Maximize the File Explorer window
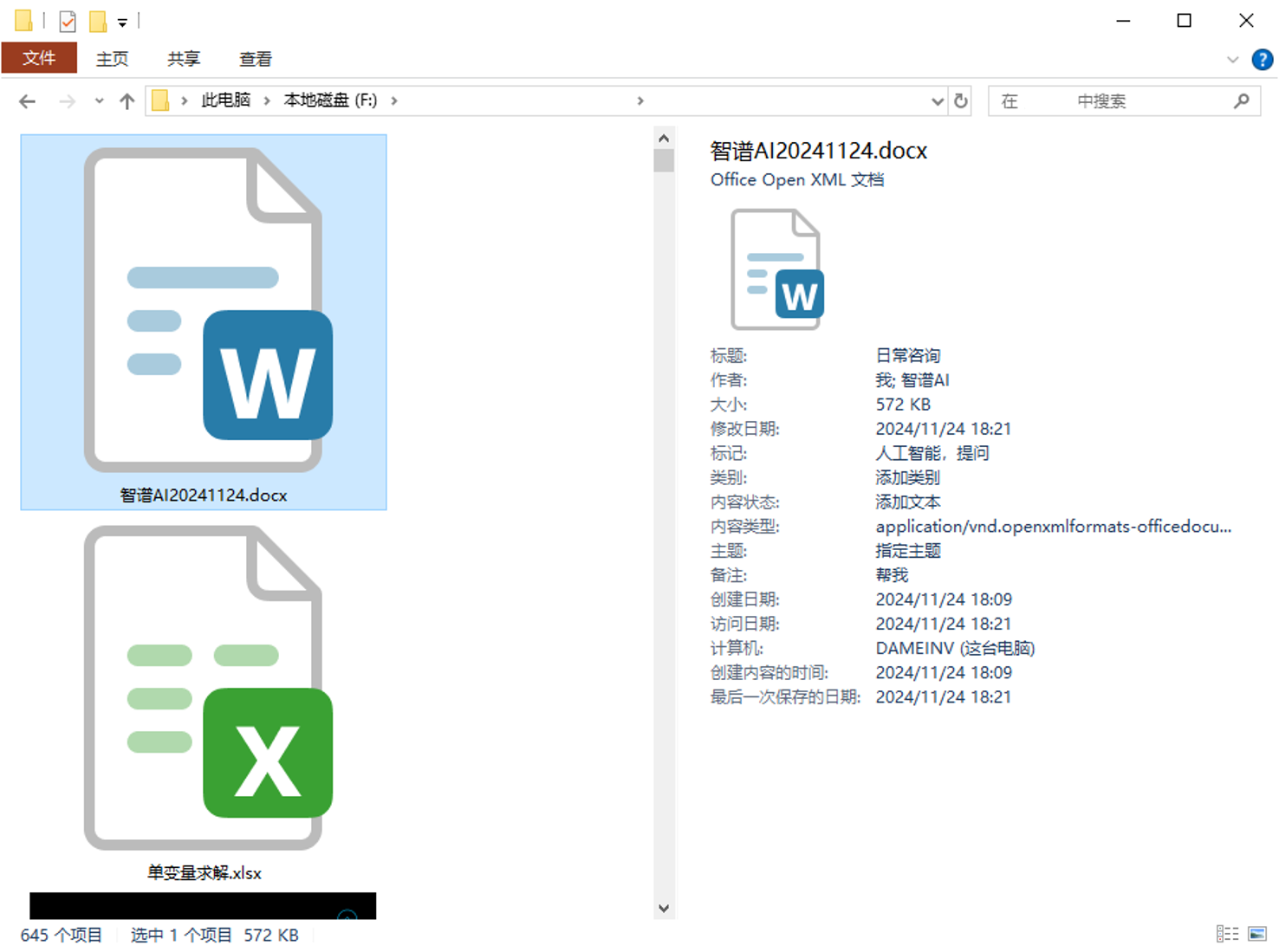This screenshot has width=1279, height=952. pos(1184,21)
